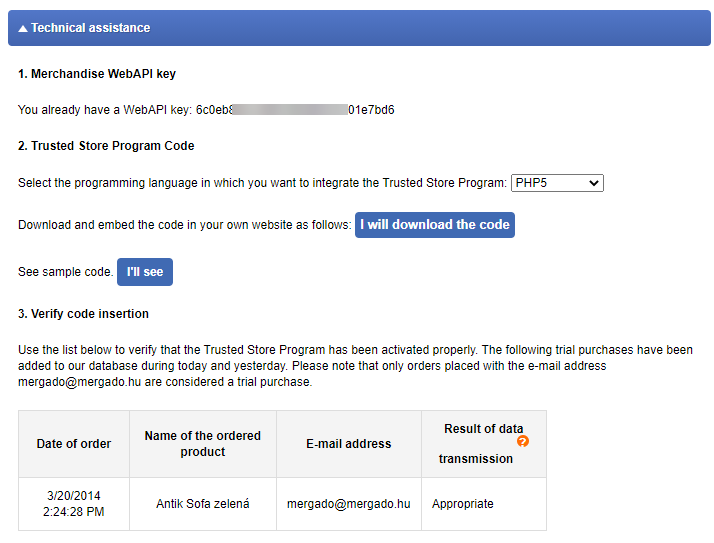Viewport: 714px width, 543px height.
Task: Open the PHP5 programming language dropdown
Action: click(557, 183)
